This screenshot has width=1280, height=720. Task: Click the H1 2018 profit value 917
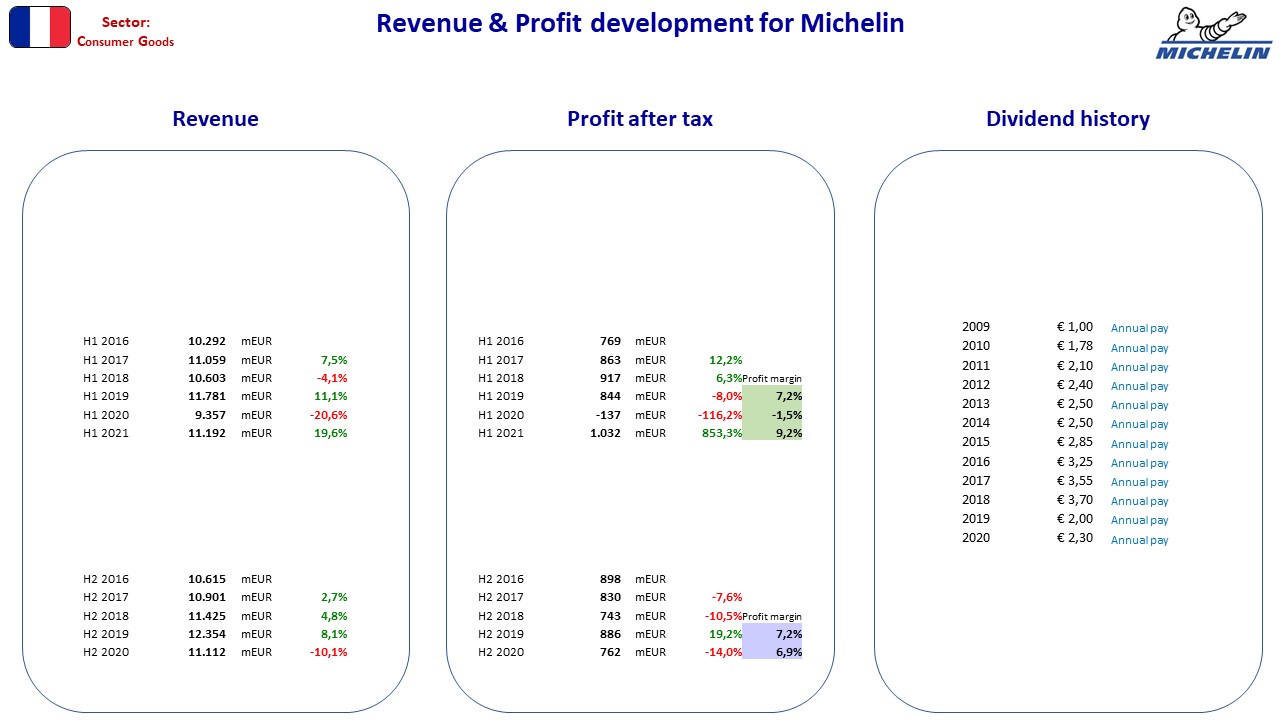tap(610, 378)
